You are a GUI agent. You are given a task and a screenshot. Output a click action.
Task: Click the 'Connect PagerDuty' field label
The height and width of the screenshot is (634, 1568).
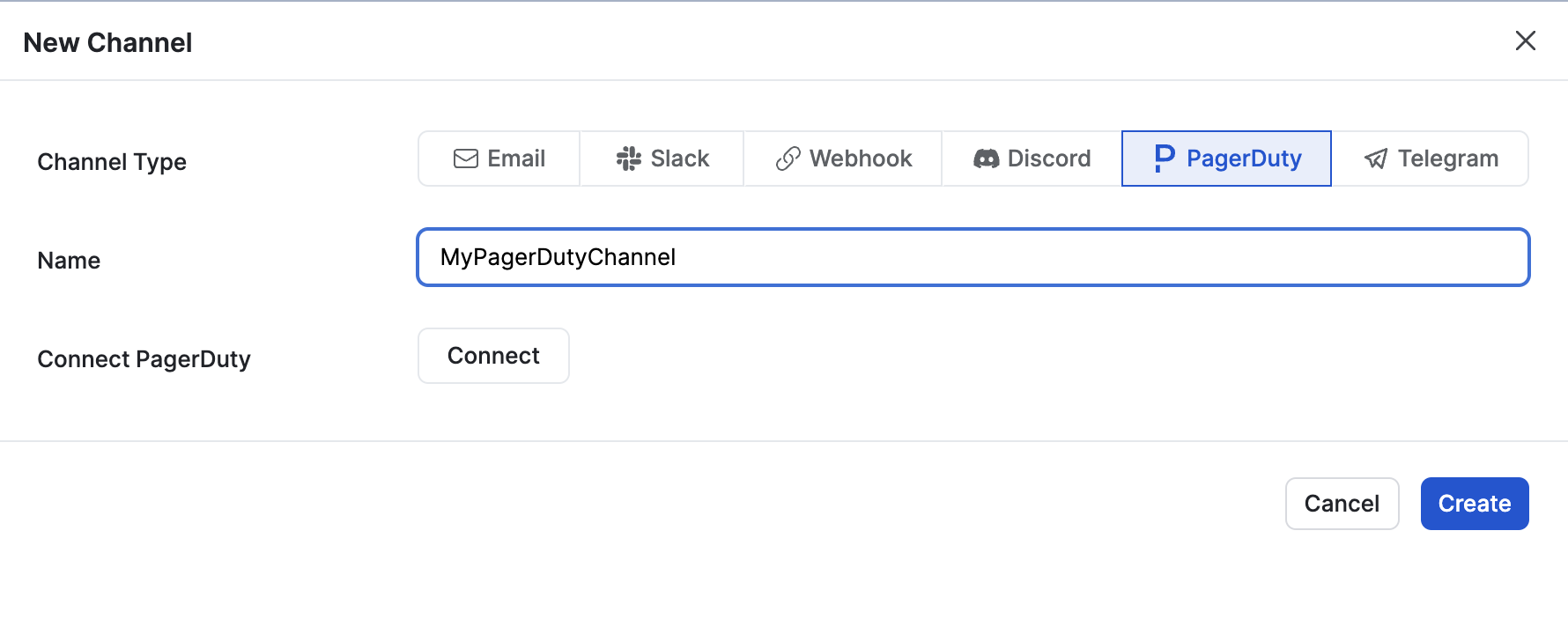tap(144, 359)
